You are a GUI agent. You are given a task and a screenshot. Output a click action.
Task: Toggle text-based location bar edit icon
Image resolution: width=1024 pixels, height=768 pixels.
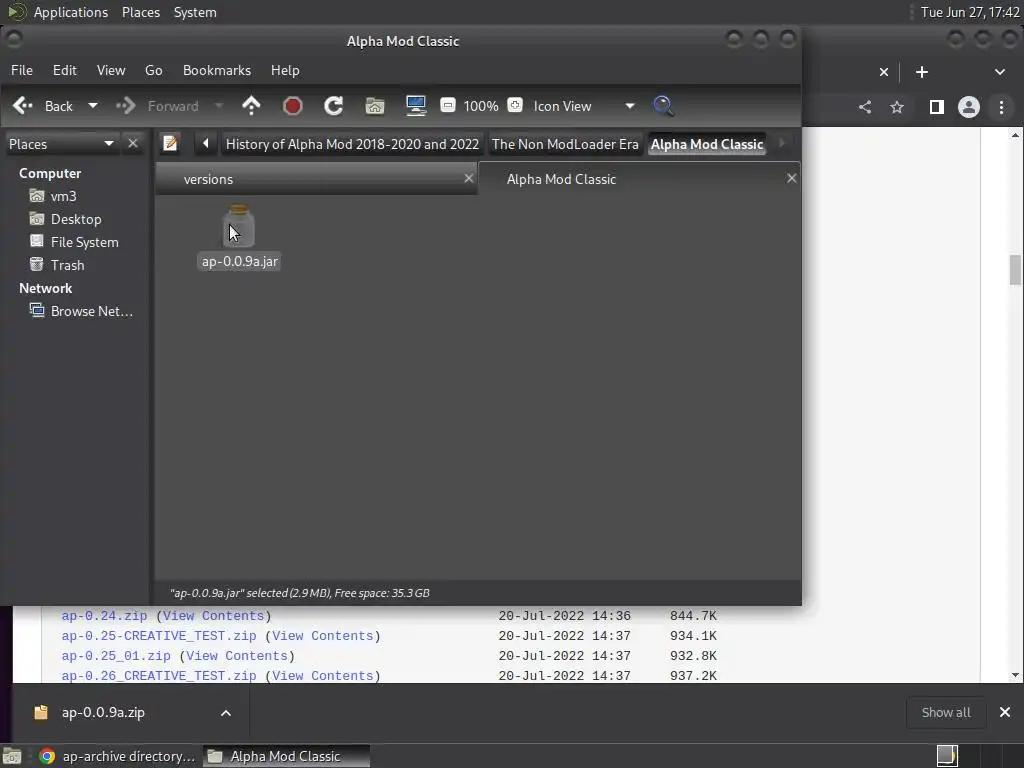170,143
